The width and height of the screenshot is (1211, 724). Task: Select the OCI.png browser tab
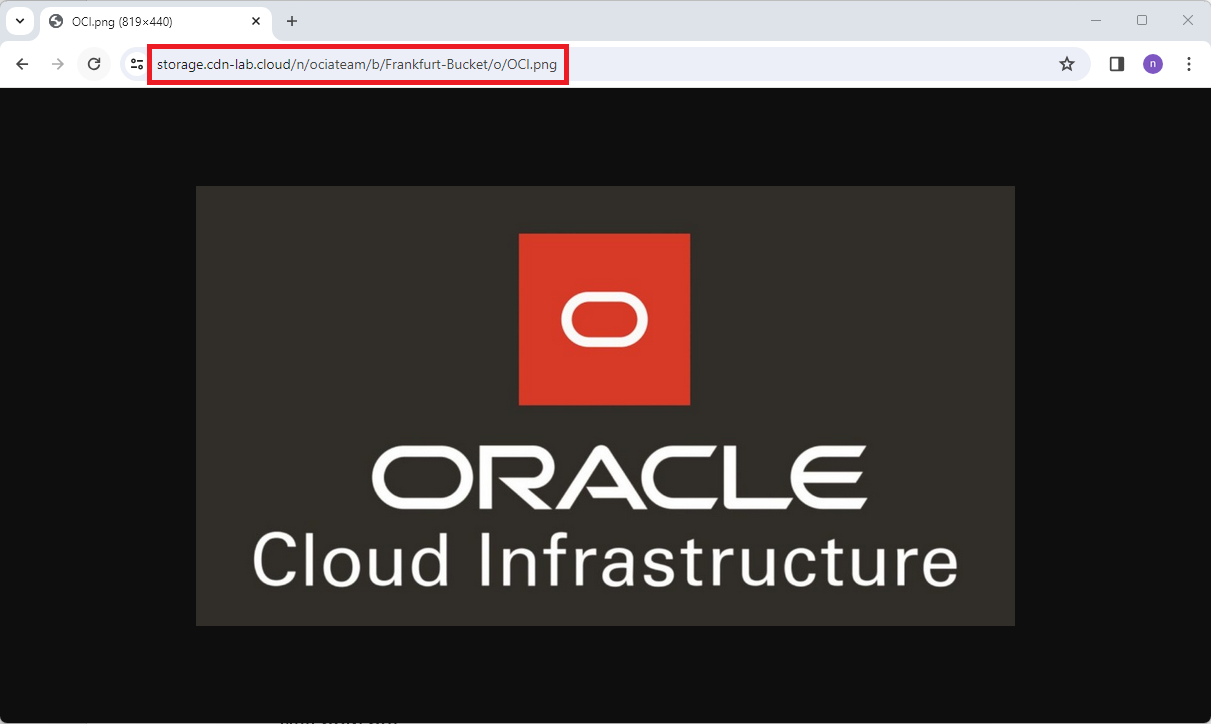(155, 21)
